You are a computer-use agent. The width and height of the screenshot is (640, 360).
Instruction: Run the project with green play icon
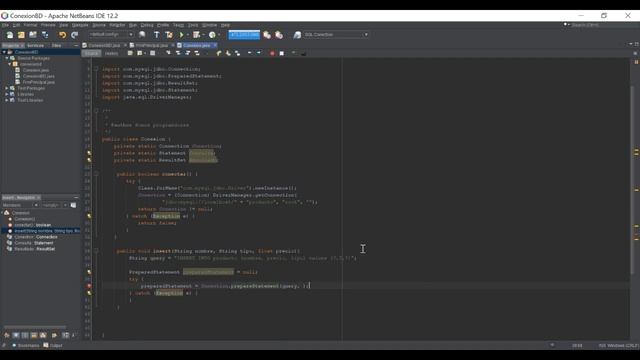pyautogui.click(x=182, y=35)
